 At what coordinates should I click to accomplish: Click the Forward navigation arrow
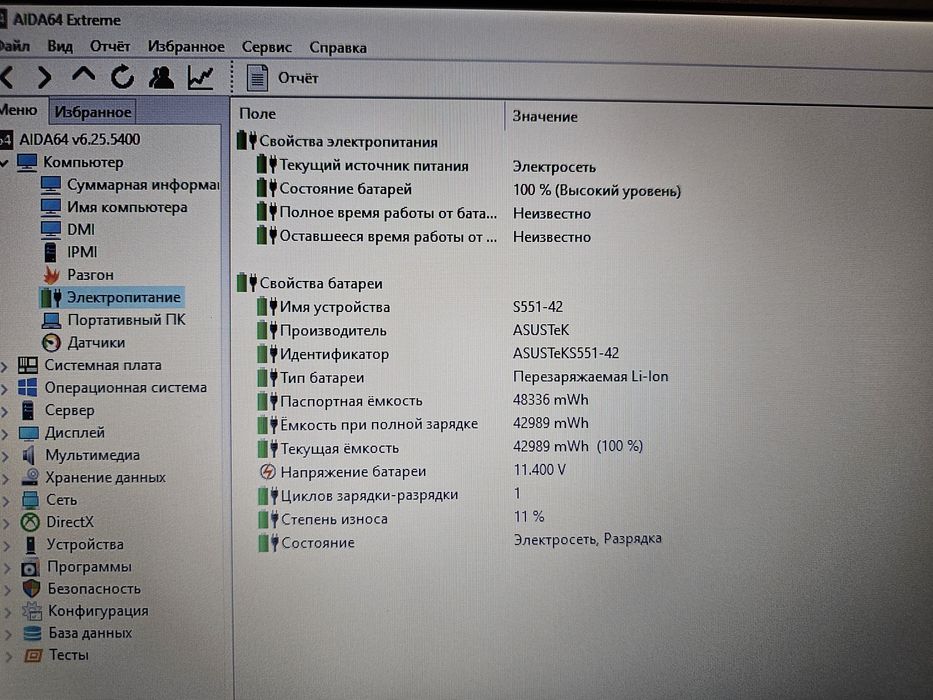tap(45, 77)
